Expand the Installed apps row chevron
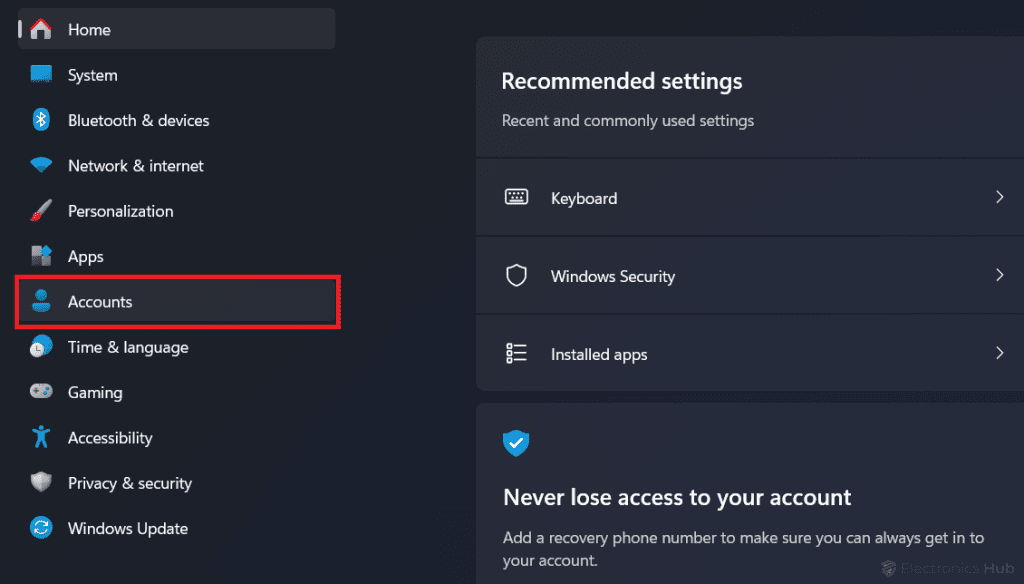This screenshot has width=1024, height=584. [x=999, y=354]
